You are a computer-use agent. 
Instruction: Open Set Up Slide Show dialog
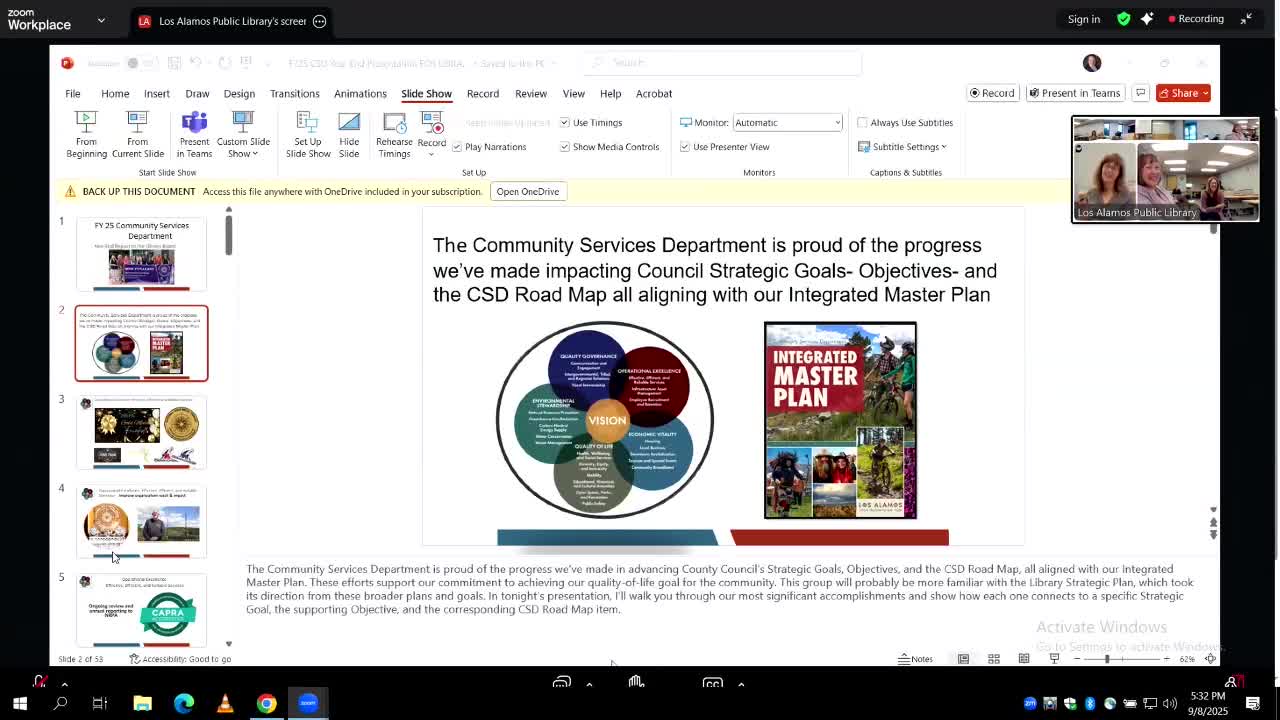[x=308, y=134]
